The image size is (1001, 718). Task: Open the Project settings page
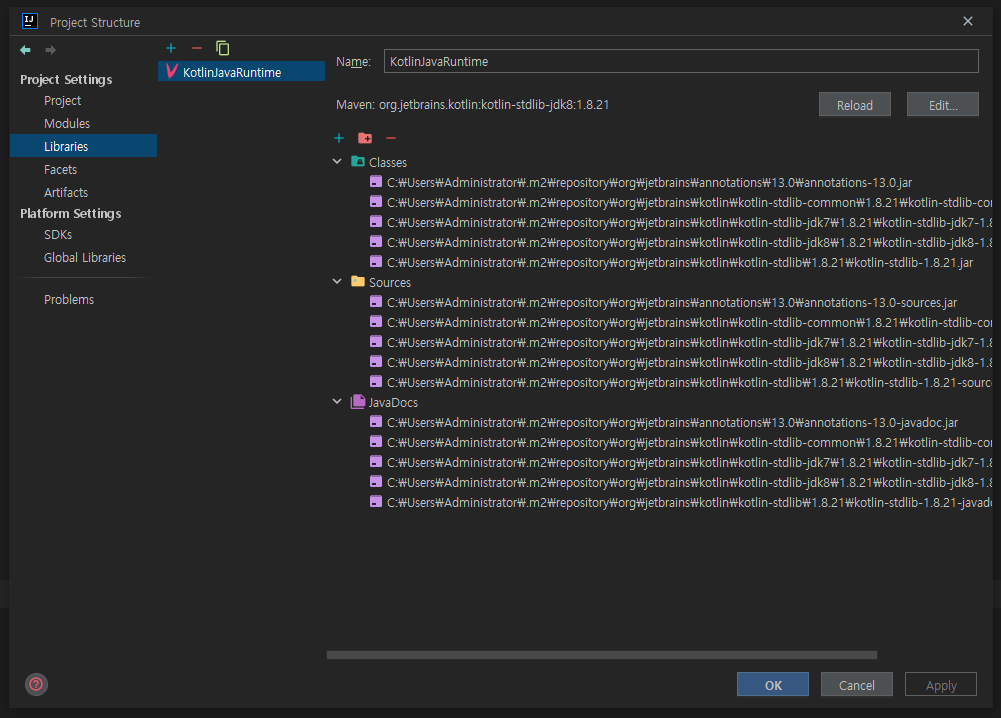pos(63,101)
